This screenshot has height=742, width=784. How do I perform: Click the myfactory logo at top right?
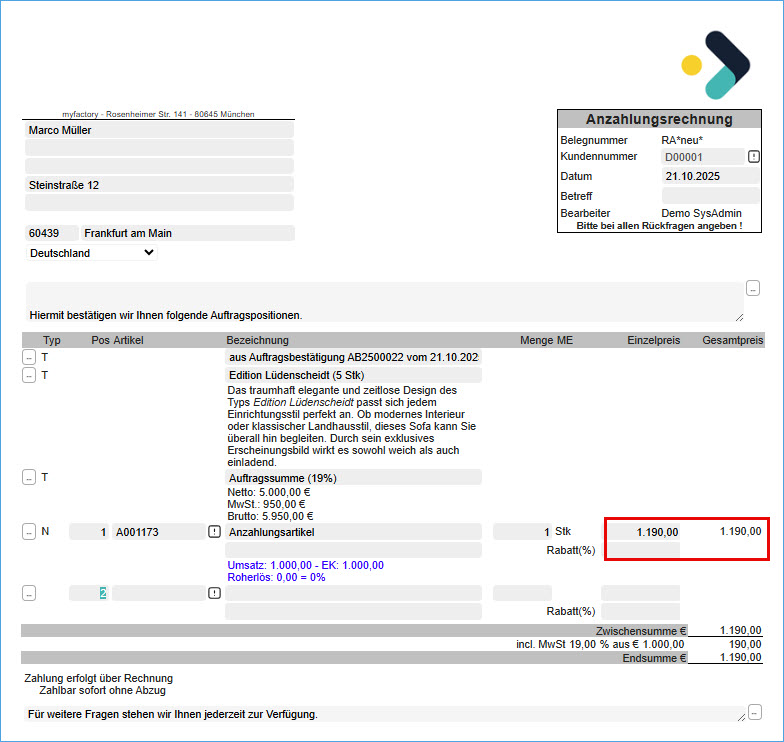pos(714,65)
